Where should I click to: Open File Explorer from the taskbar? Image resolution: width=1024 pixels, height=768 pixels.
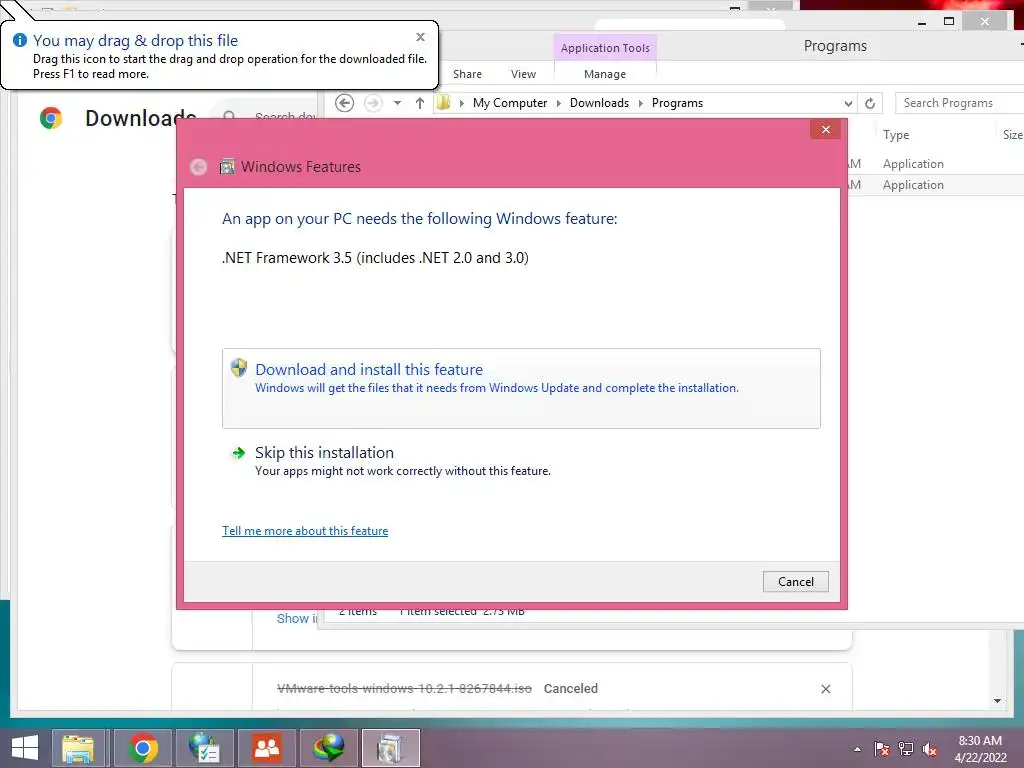(78, 748)
